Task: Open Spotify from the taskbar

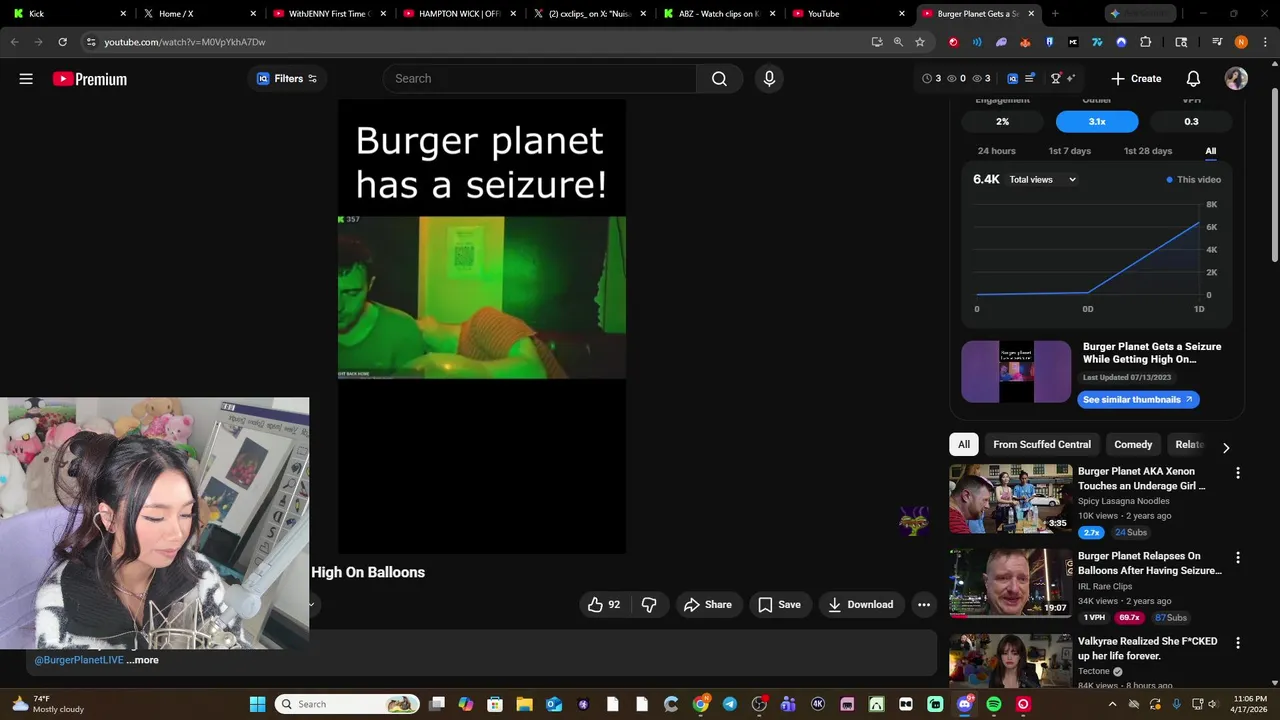Action: click(994, 704)
